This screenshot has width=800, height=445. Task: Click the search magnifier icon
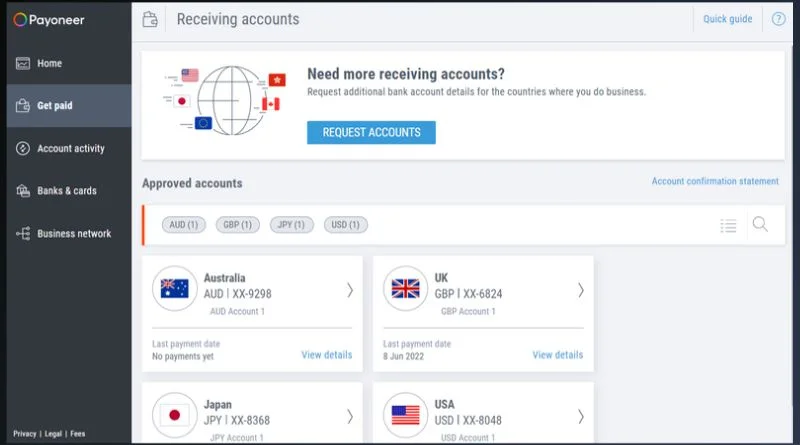pyautogui.click(x=760, y=224)
